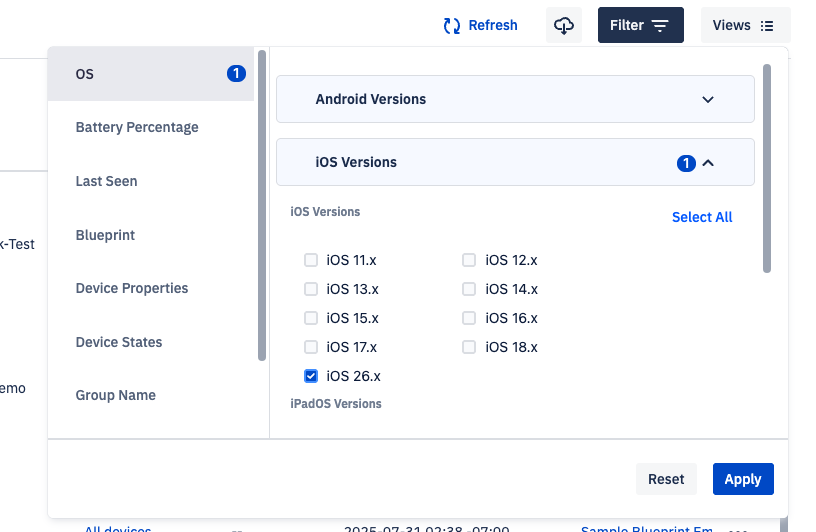Viewport: 816px width, 532px height.
Task: Click the Select All link
Action: pos(701,217)
